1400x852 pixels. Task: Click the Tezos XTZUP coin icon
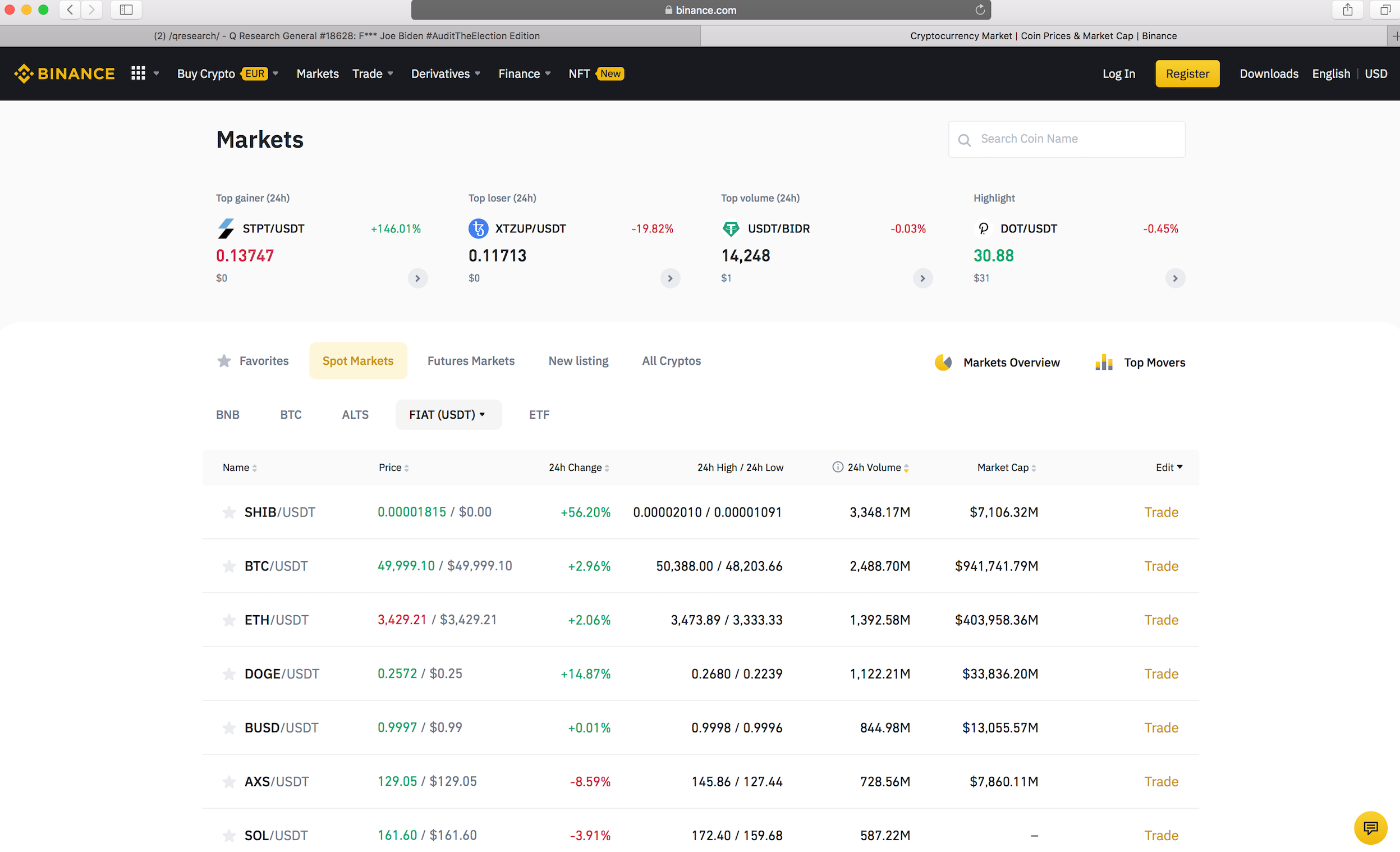pyautogui.click(x=479, y=228)
